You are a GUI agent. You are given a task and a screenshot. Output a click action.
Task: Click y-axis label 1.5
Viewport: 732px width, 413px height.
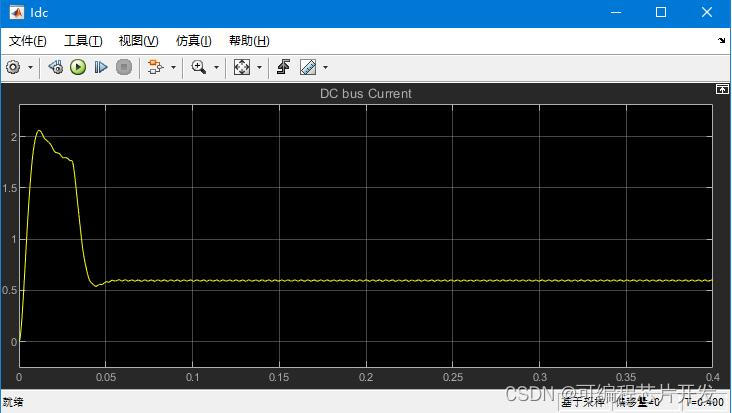click(x=10, y=188)
